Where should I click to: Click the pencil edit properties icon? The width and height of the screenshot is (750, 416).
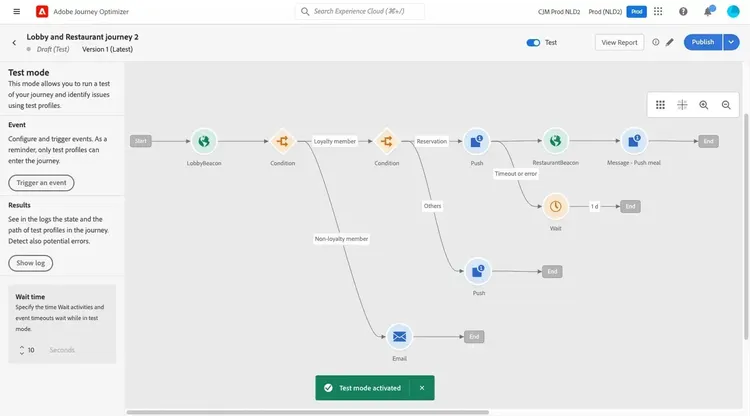point(670,42)
